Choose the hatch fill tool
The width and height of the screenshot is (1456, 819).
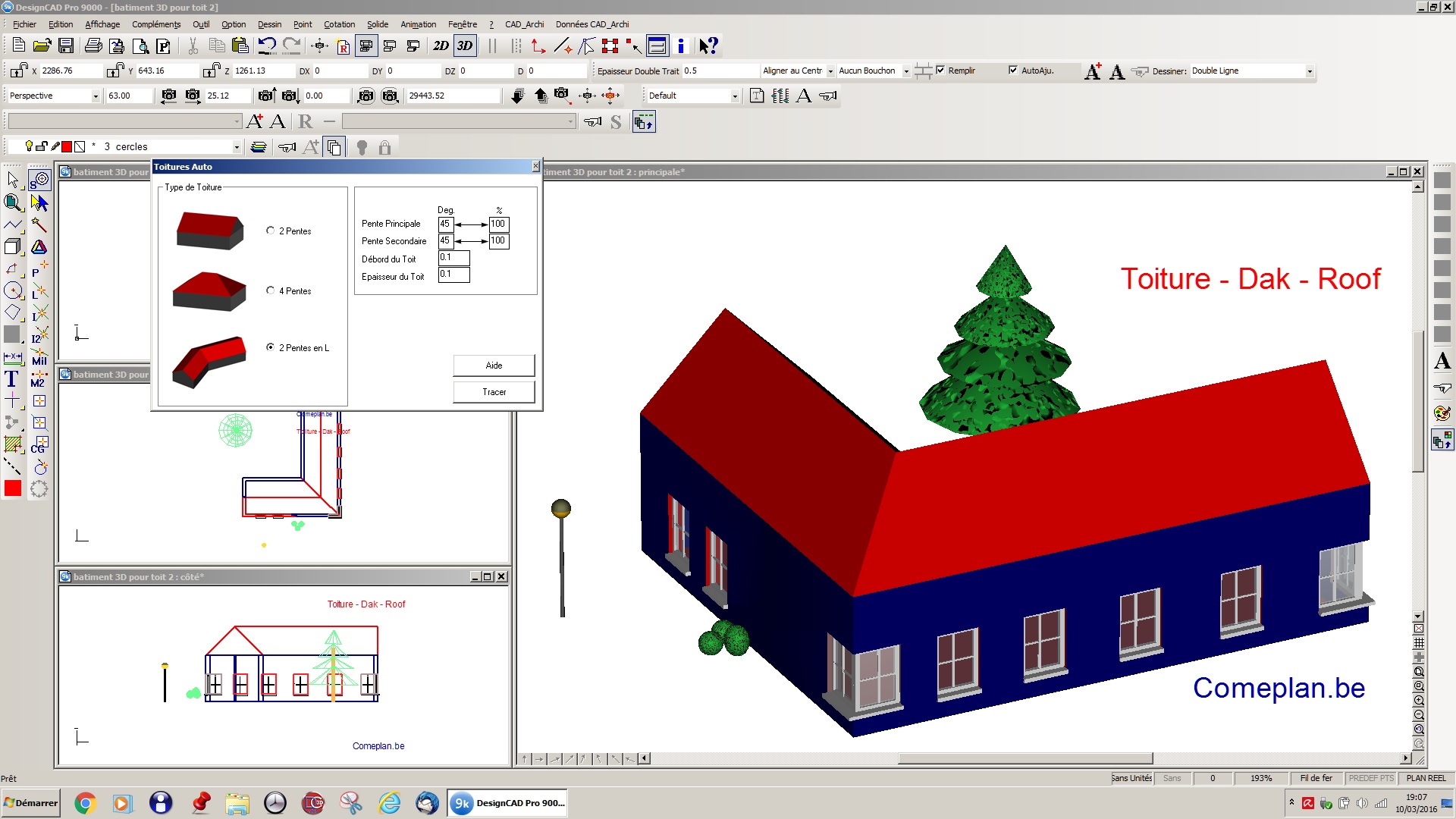[13, 444]
